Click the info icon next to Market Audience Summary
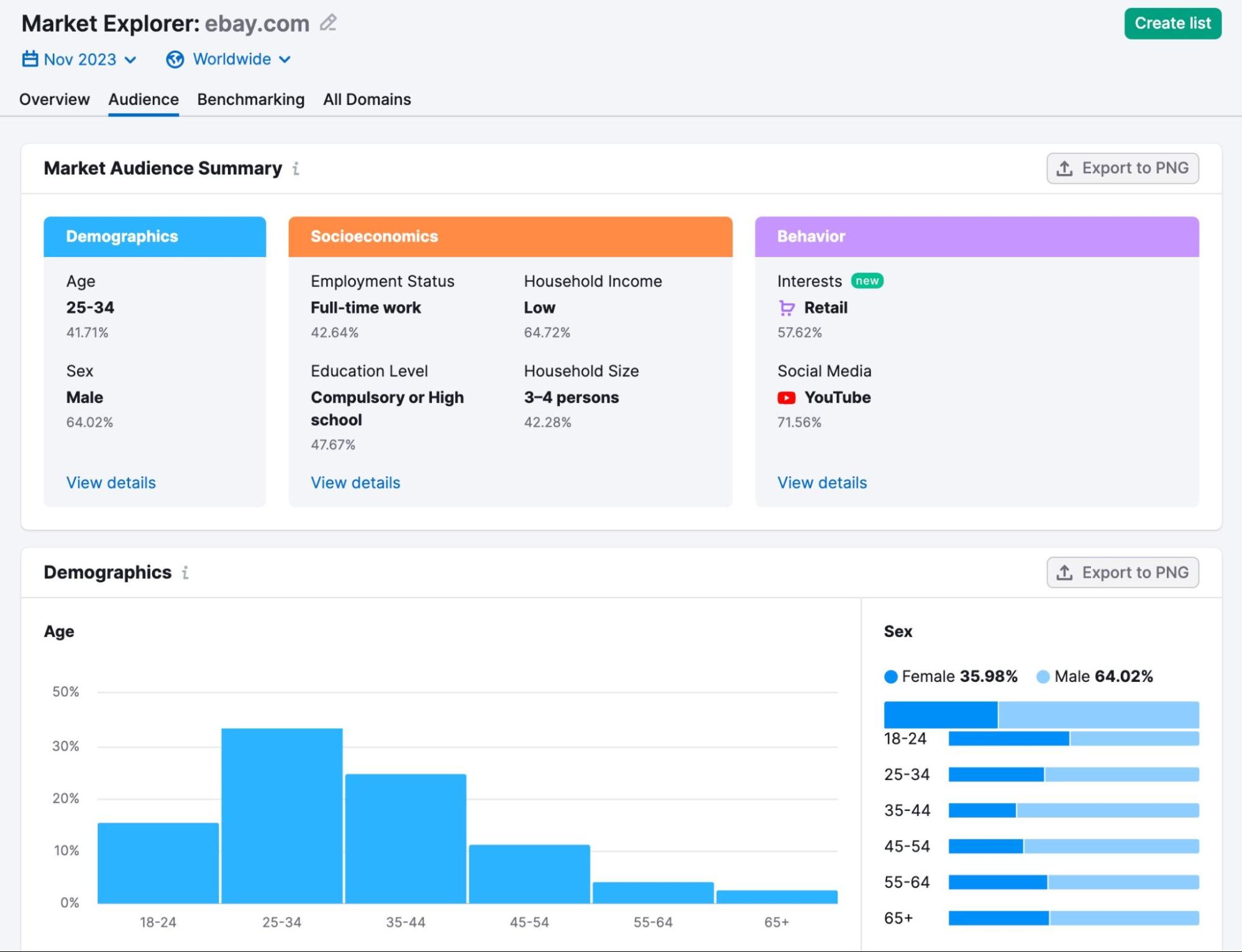This screenshot has height=952, width=1242. (x=296, y=168)
